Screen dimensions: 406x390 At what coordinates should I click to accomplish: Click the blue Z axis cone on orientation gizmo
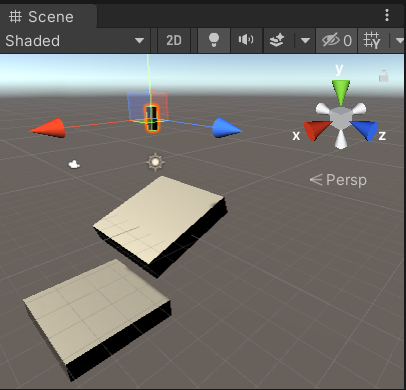pos(365,130)
